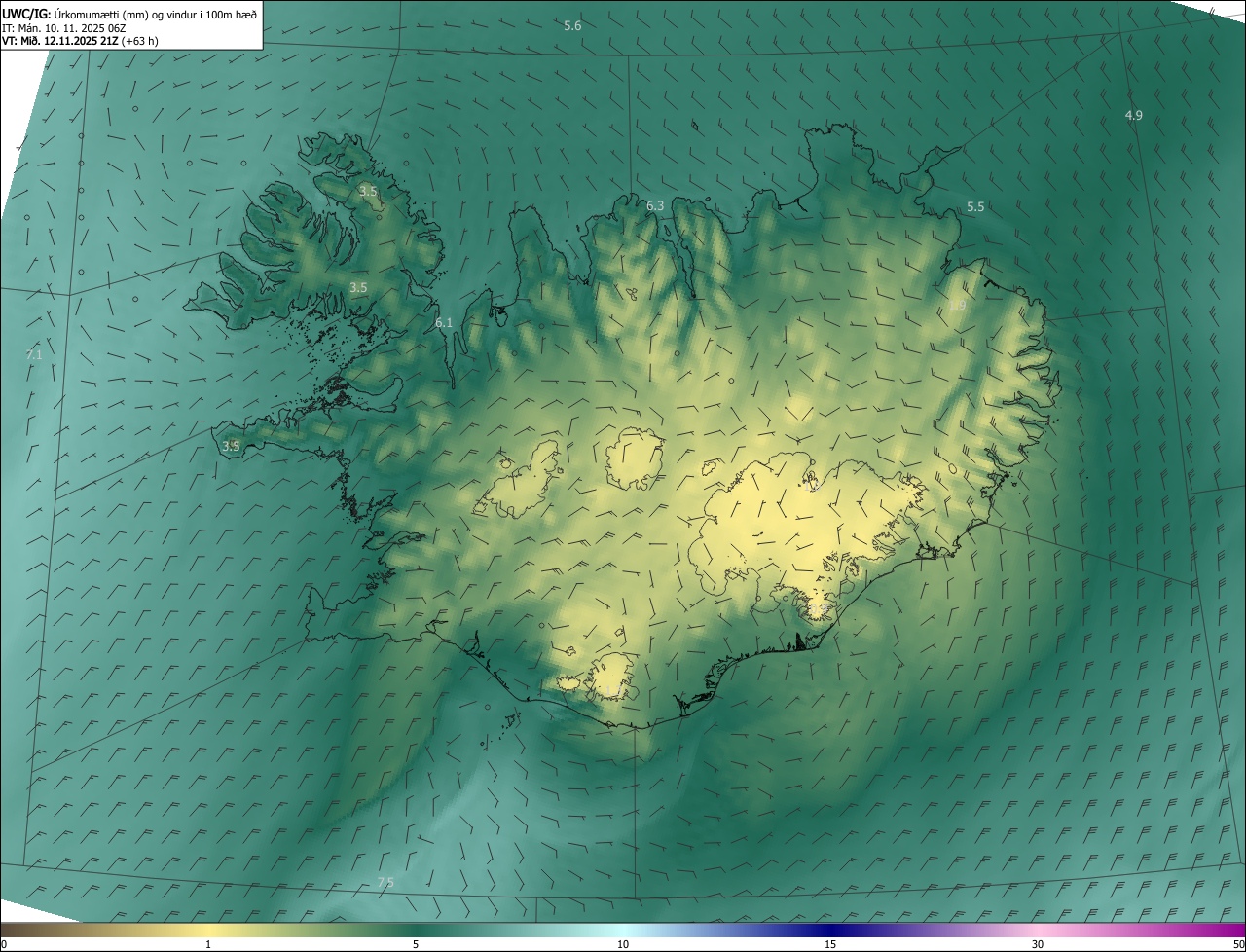Click the 3.5 value on Snæfellsnes peninsula
Image resolution: width=1246 pixels, height=952 pixels.
click(x=231, y=446)
